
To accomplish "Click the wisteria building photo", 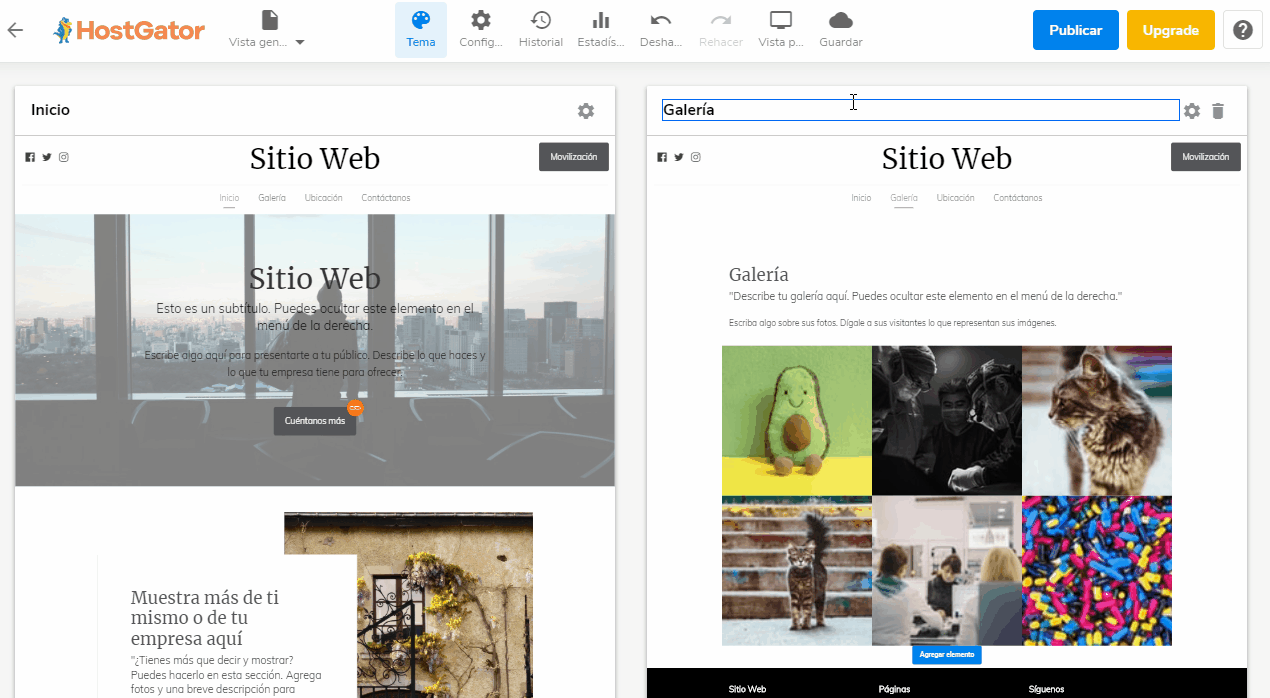I will [x=445, y=605].
